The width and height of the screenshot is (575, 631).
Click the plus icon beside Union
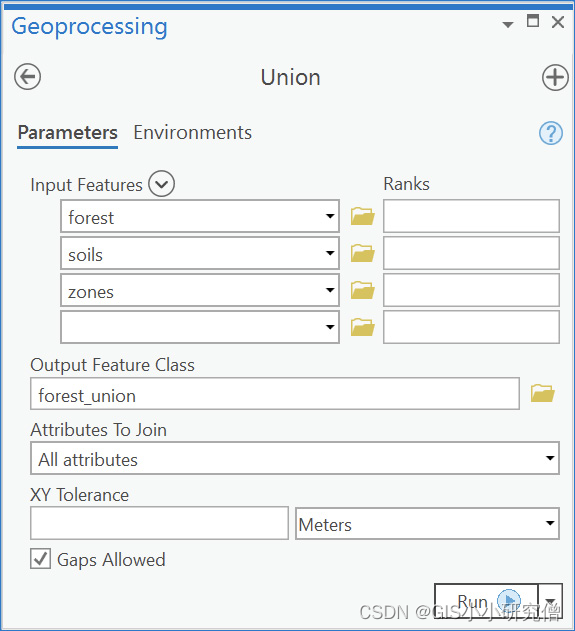(x=555, y=77)
